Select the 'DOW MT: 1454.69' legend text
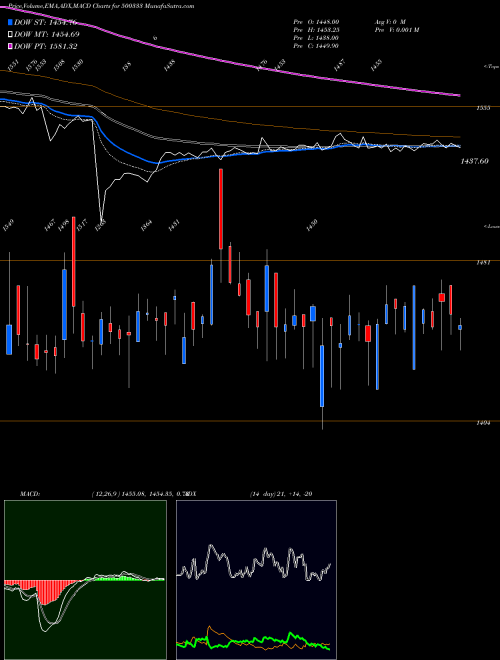Image resolution: width=500 pixels, height=660 pixels. point(47,35)
